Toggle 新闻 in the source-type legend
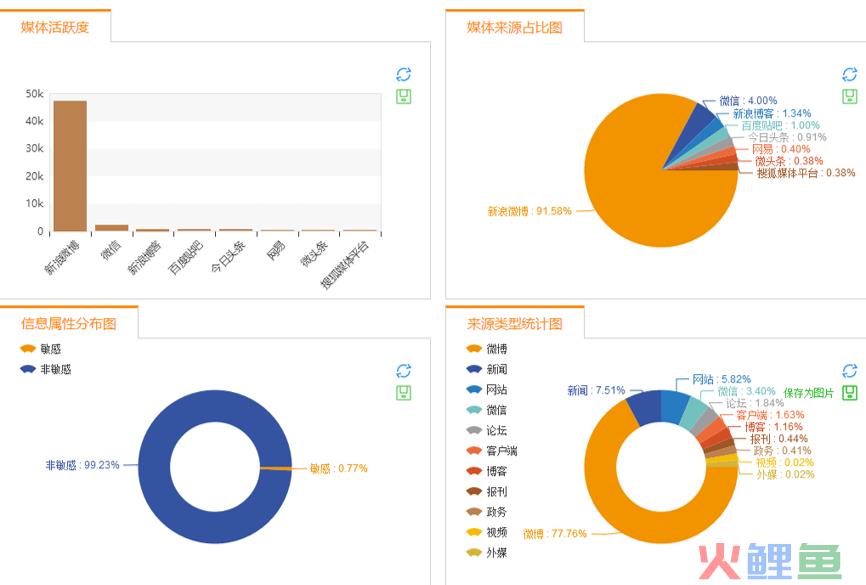866x585 pixels. (487, 369)
